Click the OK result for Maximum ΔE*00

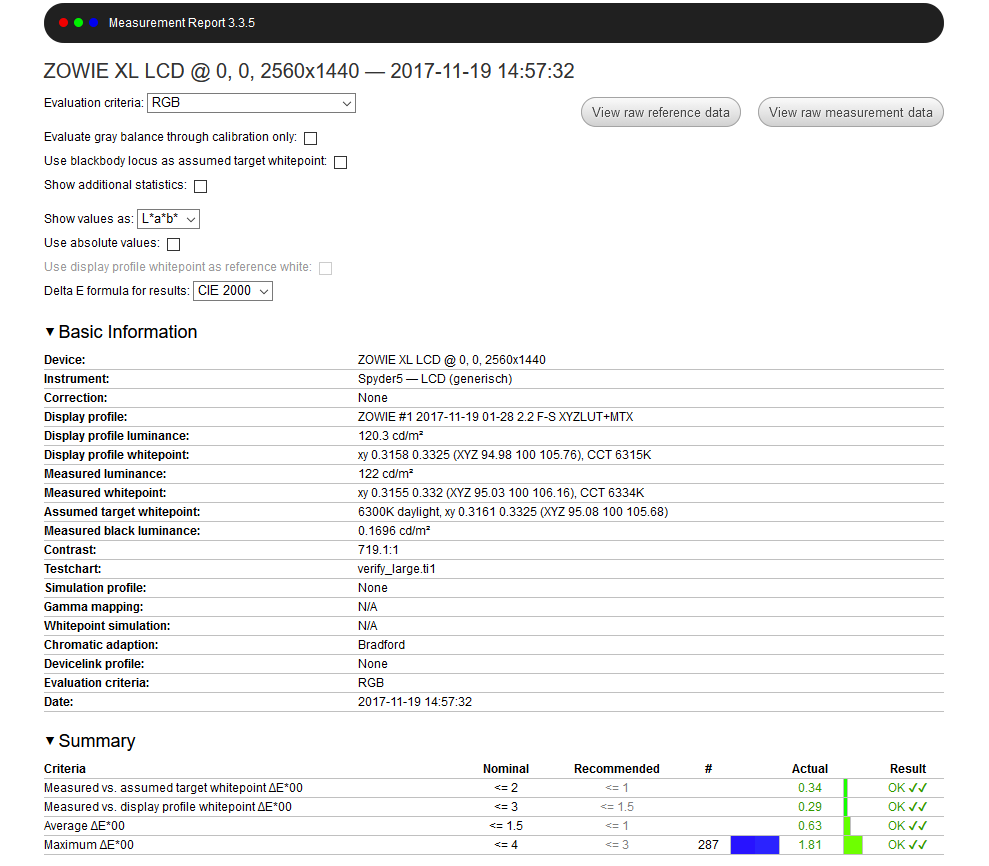[x=907, y=844]
